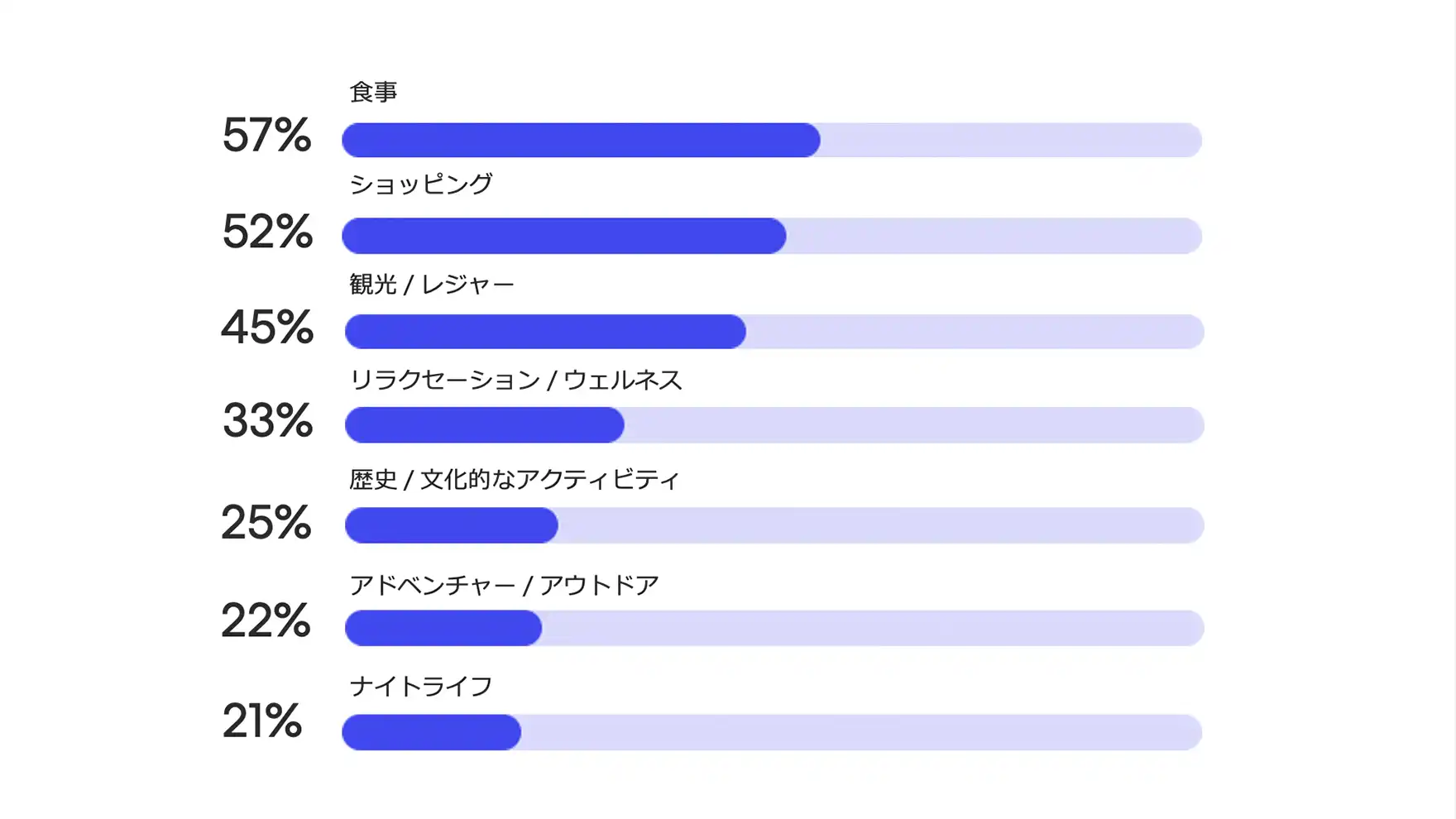The height and width of the screenshot is (819, 1456).
Task: Click the 45% percentage value
Action: (267, 327)
